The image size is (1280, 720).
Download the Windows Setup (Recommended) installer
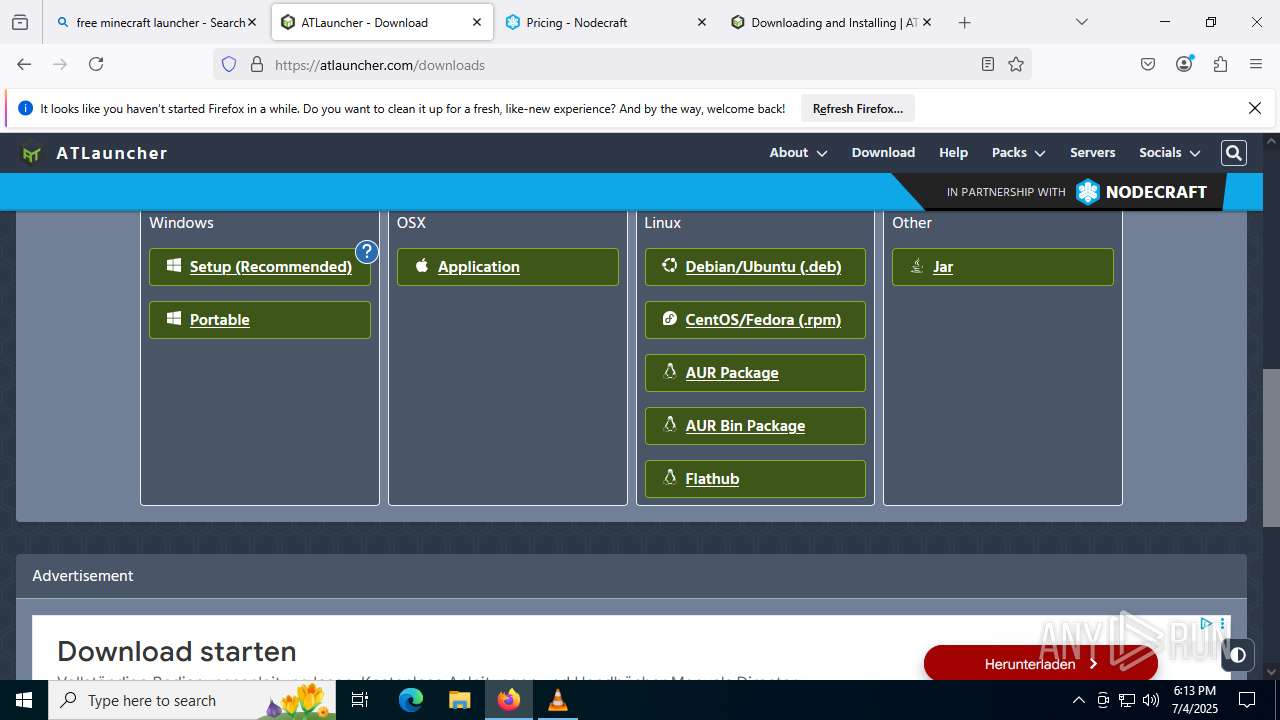click(260, 267)
